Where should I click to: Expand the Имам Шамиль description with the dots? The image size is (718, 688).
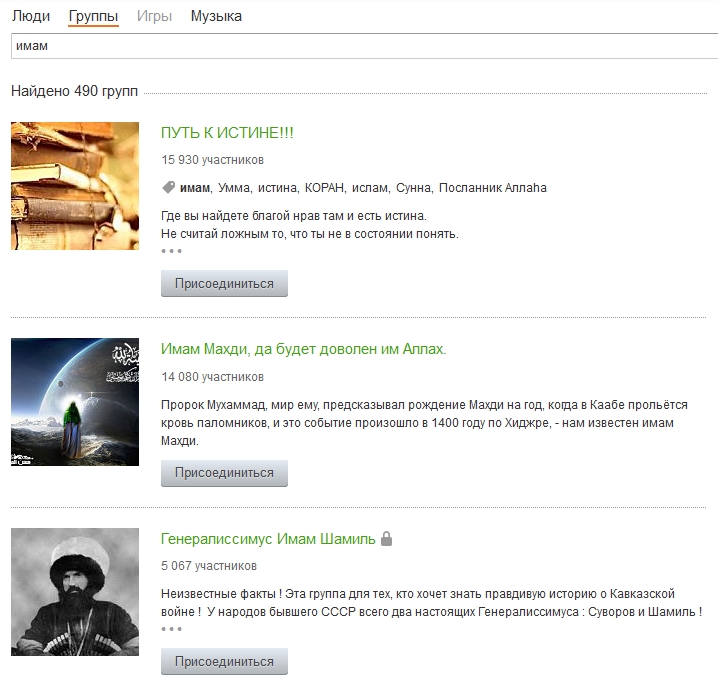[x=172, y=629]
